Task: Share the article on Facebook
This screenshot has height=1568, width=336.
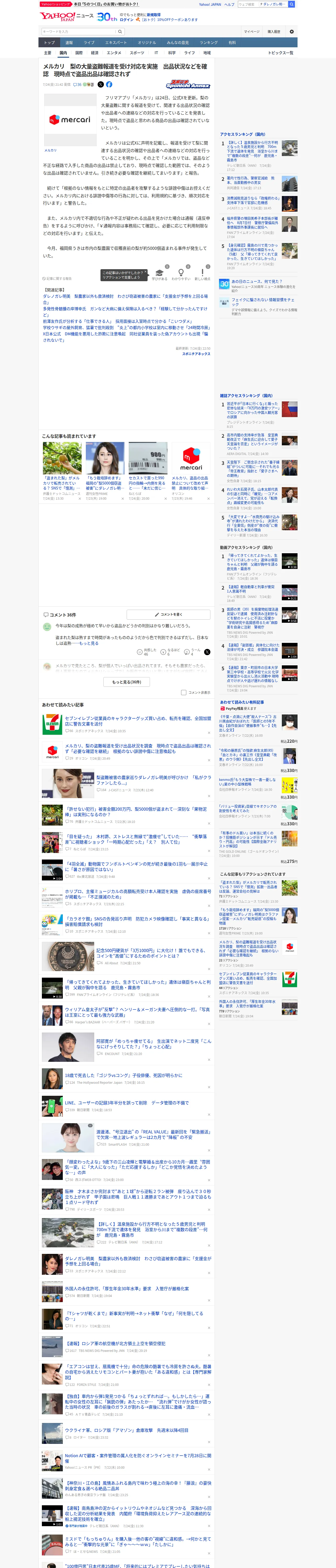Action: coord(109,85)
